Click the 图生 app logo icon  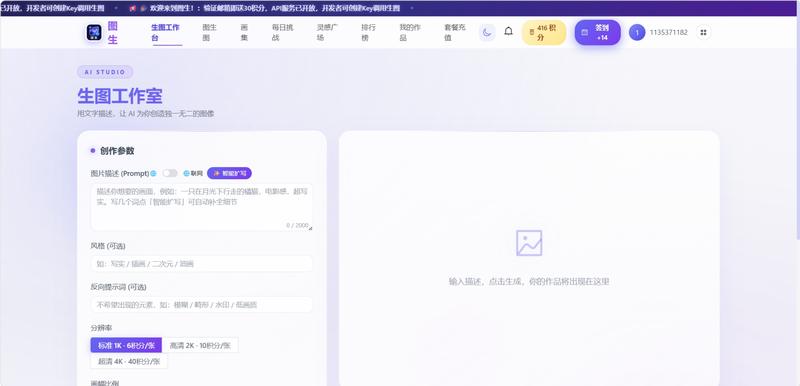(94, 33)
